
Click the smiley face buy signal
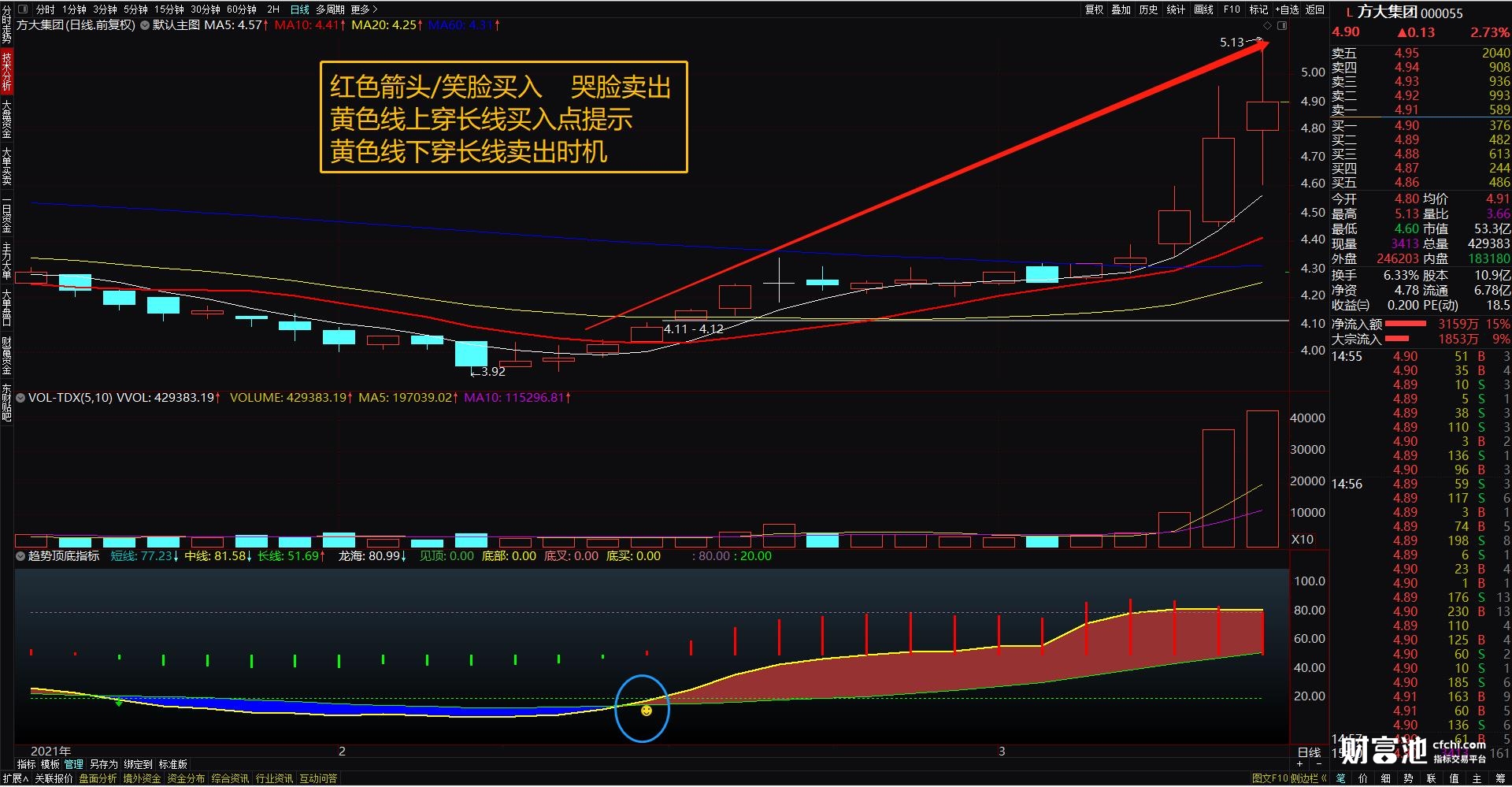tap(647, 711)
